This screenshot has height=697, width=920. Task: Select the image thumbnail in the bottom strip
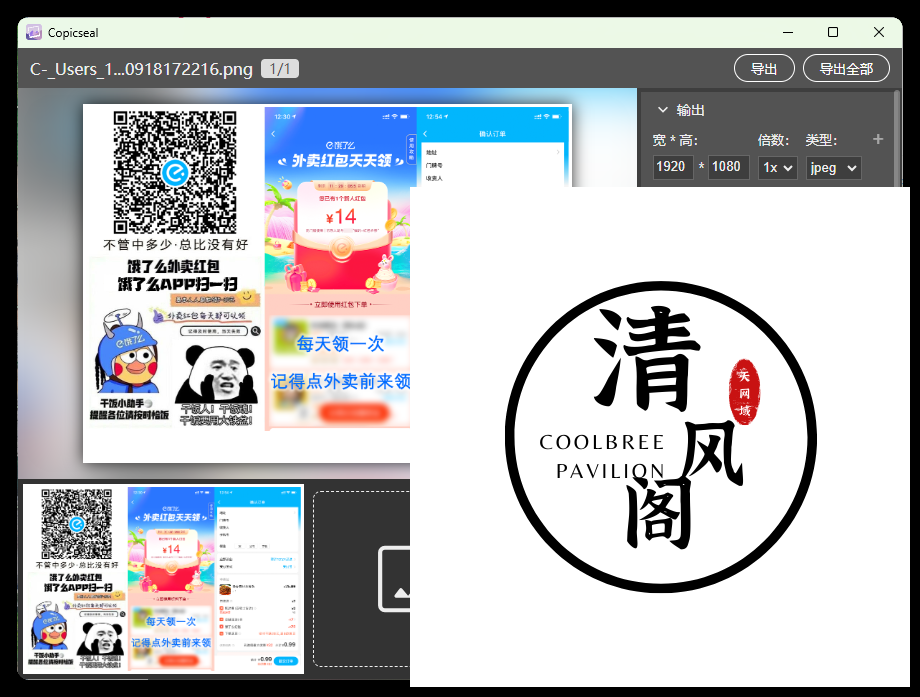pyautogui.click(x=163, y=579)
